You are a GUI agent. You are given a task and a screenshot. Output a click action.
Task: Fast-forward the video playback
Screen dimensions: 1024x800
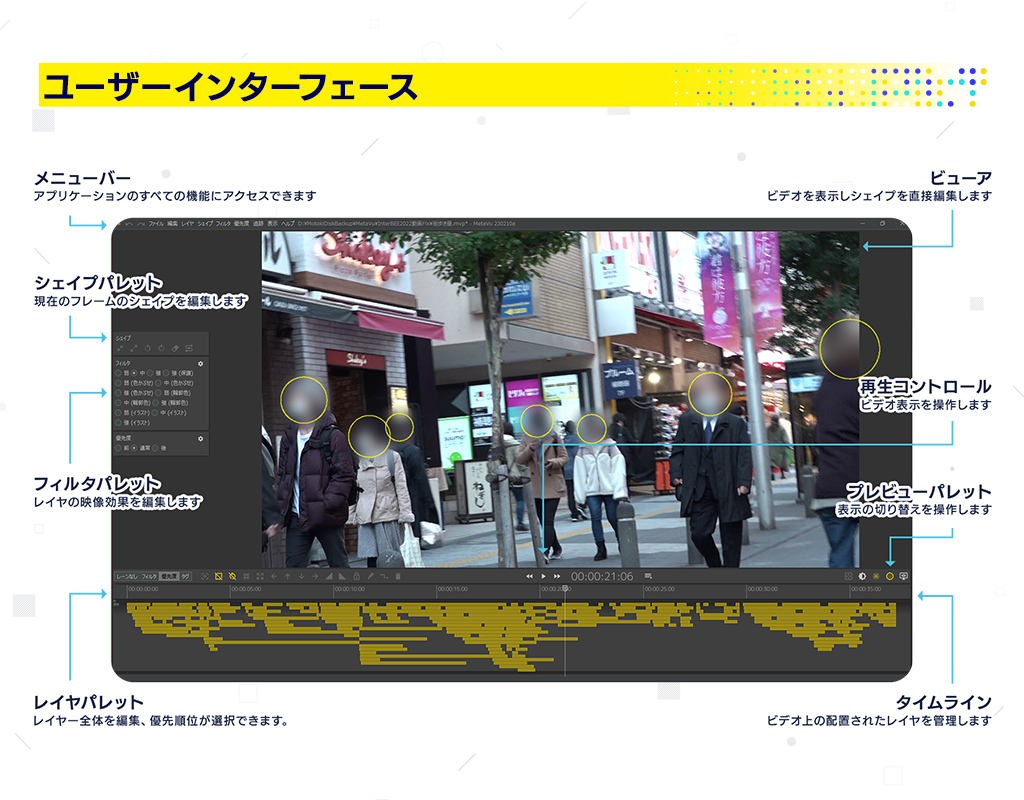557,577
